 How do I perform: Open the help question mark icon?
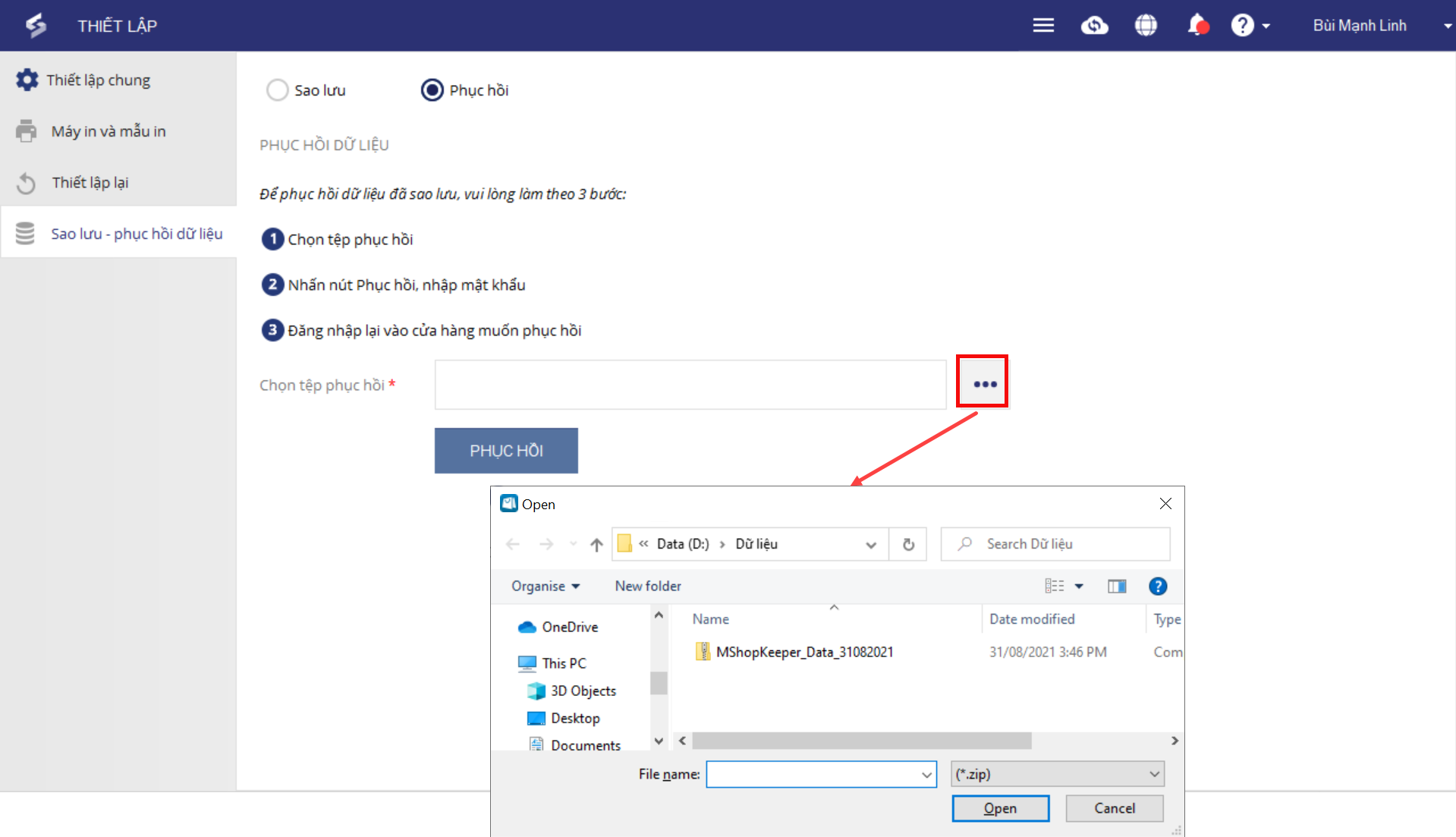[1242, 26]
